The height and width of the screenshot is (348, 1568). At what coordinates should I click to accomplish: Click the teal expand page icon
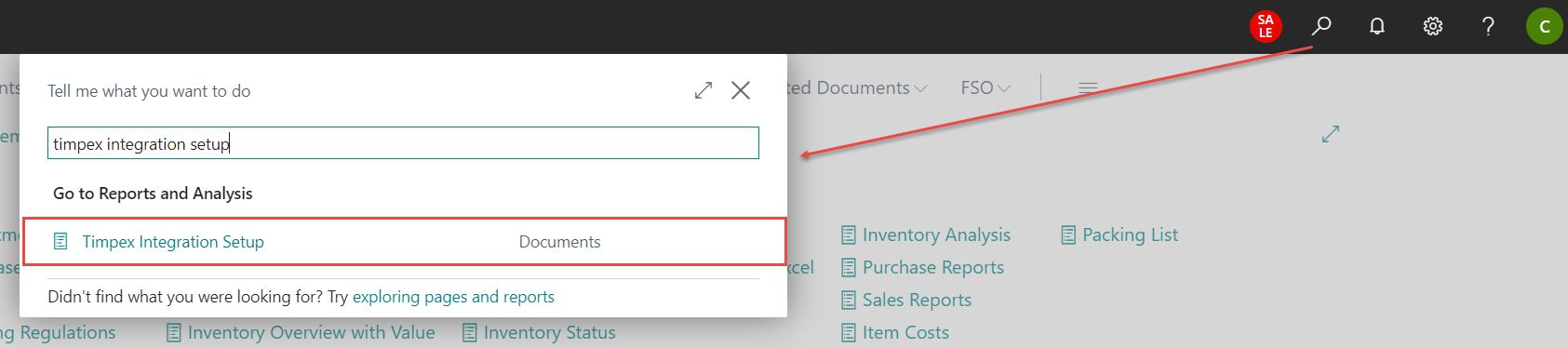click(x=1331, y=134)
